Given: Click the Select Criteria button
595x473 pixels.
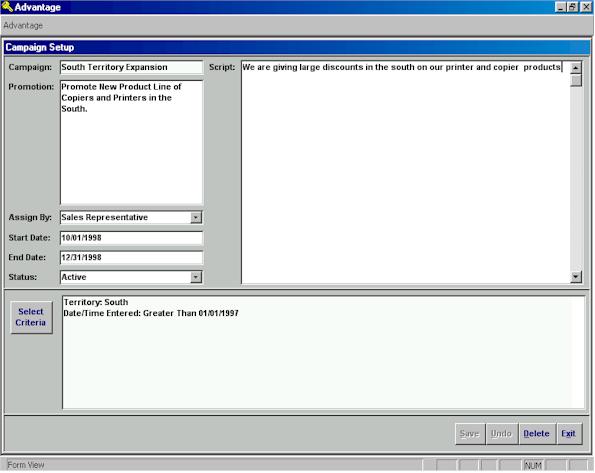Looking at the screenshot, I should point(31,317).
